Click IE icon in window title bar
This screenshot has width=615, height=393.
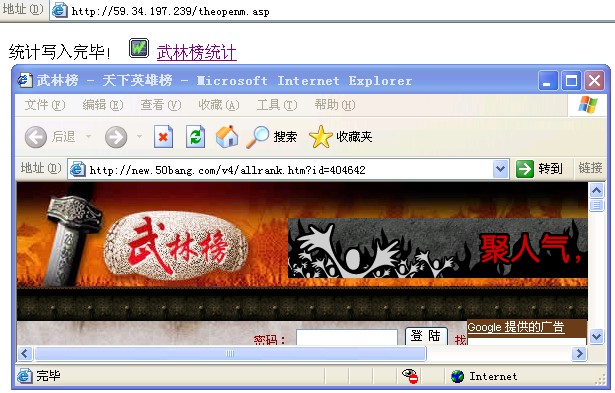click(x=25, y=80)
